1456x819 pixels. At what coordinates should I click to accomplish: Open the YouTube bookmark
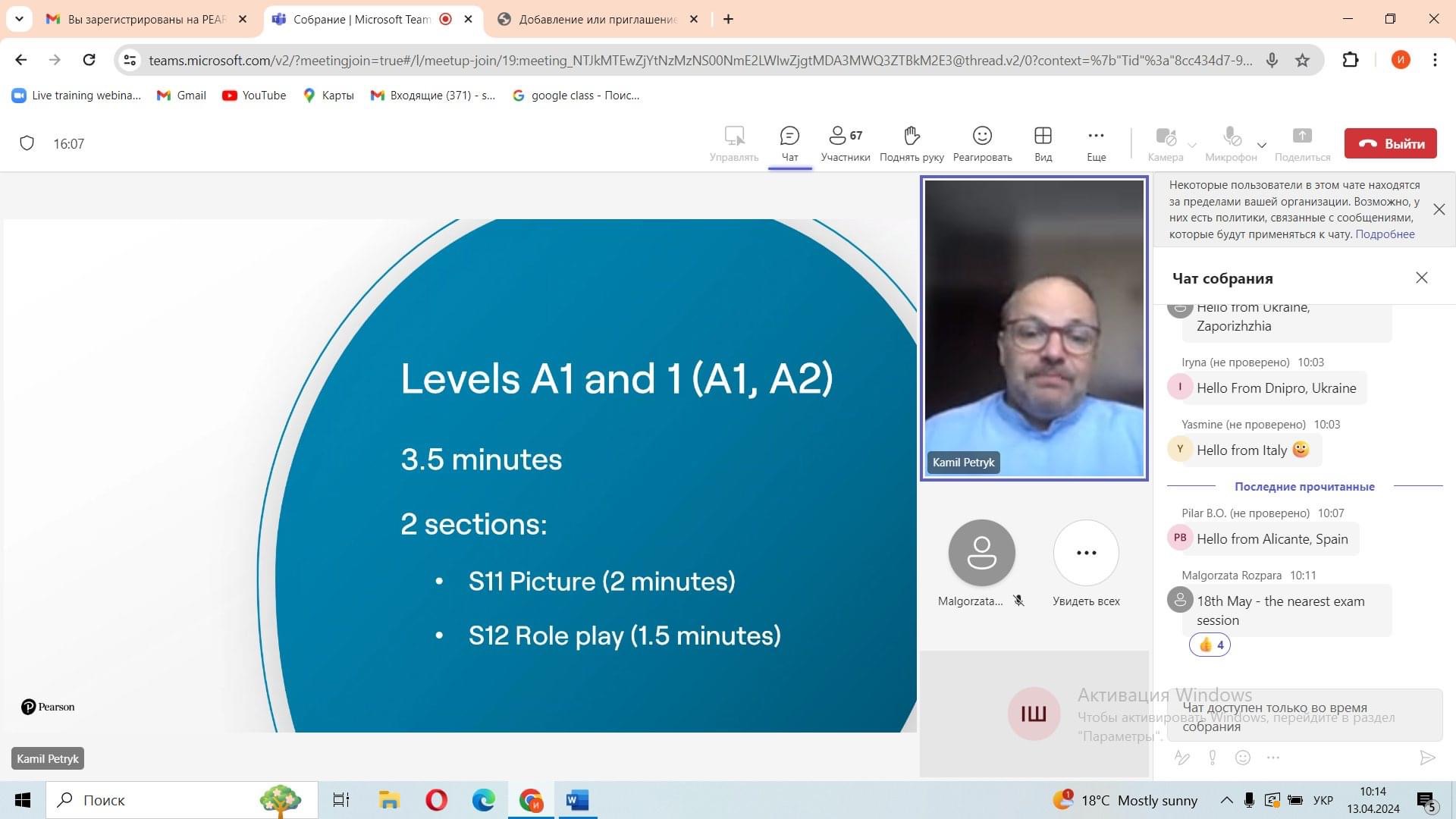point(254,96)
